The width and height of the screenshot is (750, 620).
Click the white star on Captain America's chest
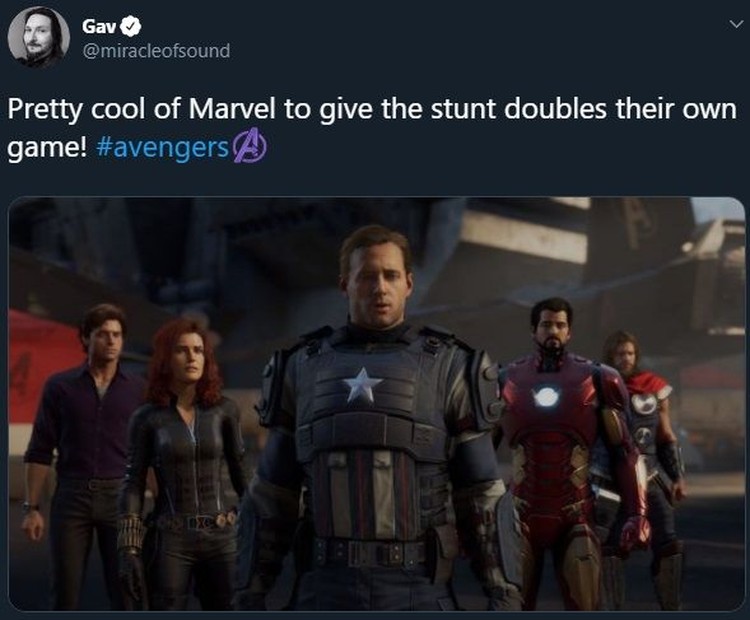[x=362, y=385]
